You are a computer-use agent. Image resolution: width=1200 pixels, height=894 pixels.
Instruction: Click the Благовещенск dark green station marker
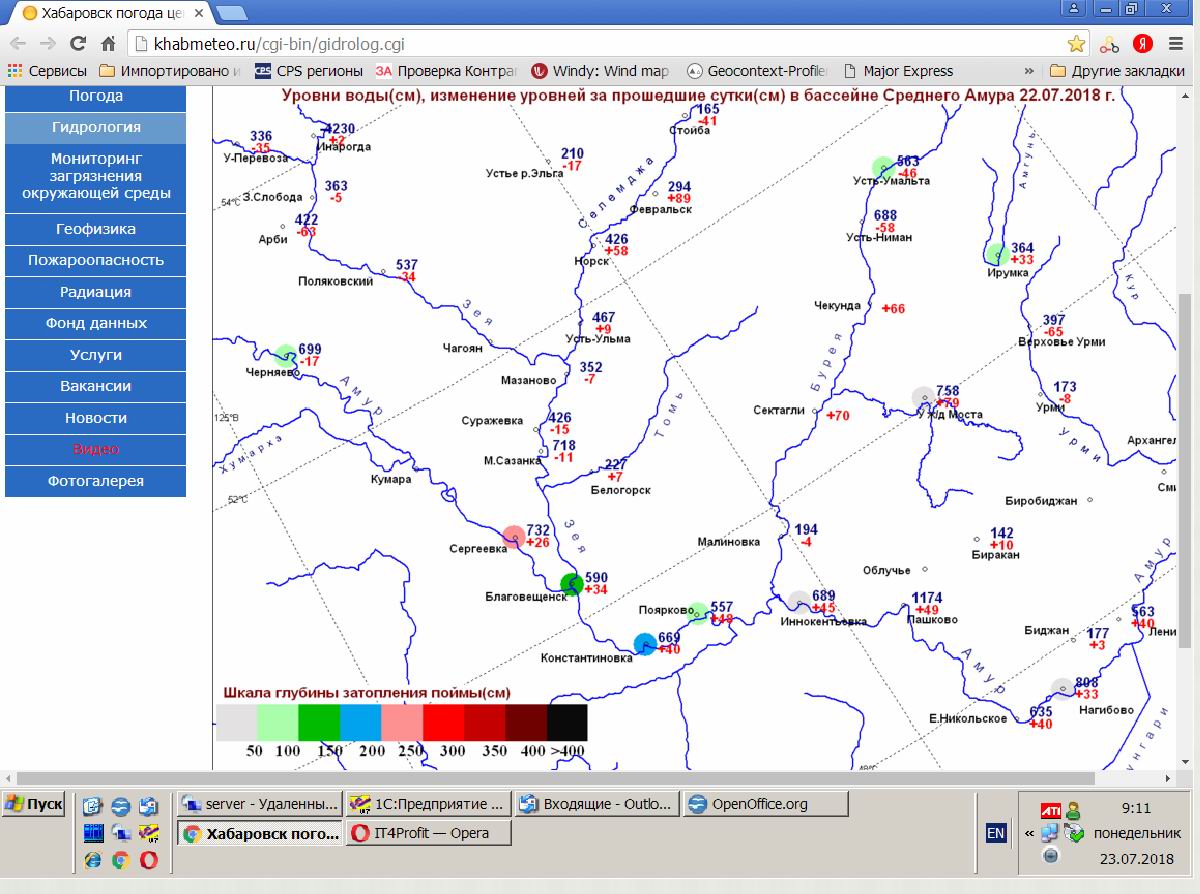(x=571, y=584)
